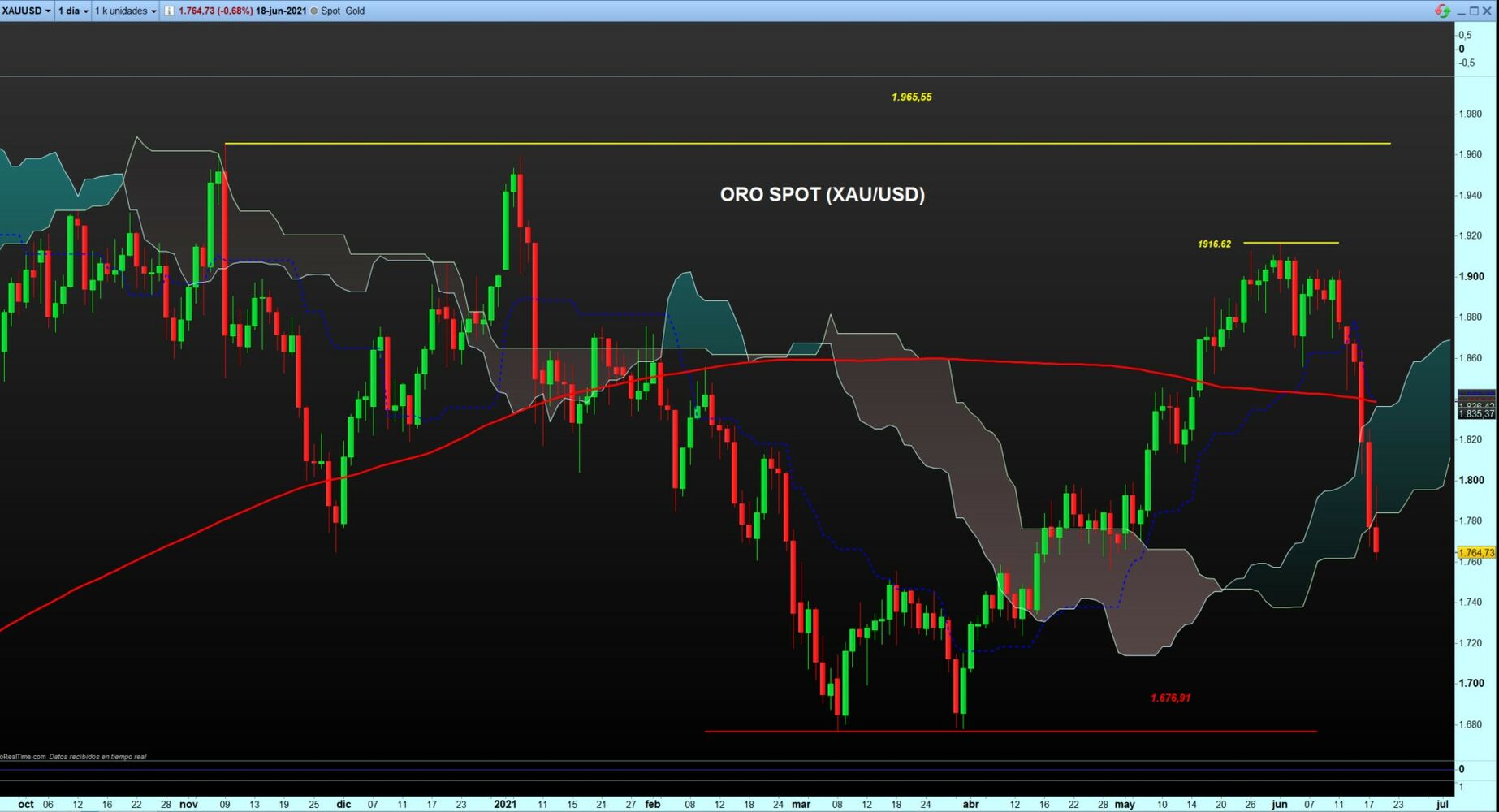Click the 18-jun-2021 date text

point(281,11)
